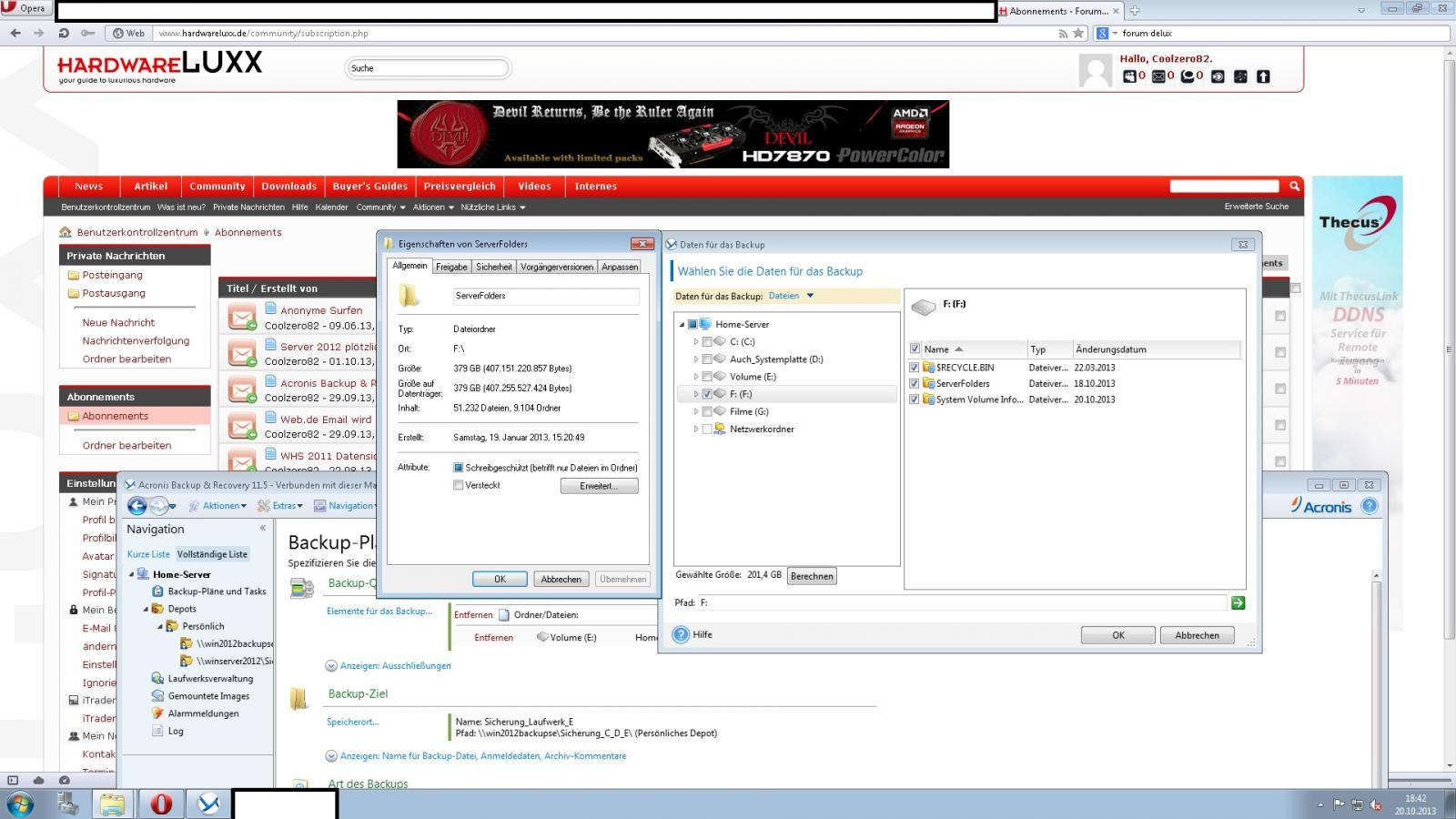Click Opera taskbar icon
Screen dimensions: 1456x819
pyautogui.click(x=161, y=804)
